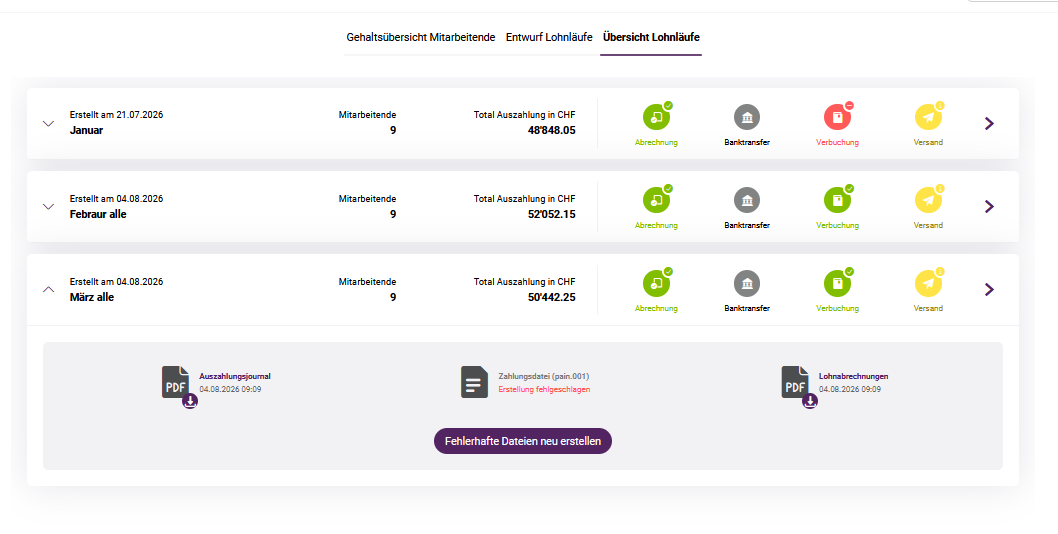Open März alle details with right arrow

coord(989,290)
